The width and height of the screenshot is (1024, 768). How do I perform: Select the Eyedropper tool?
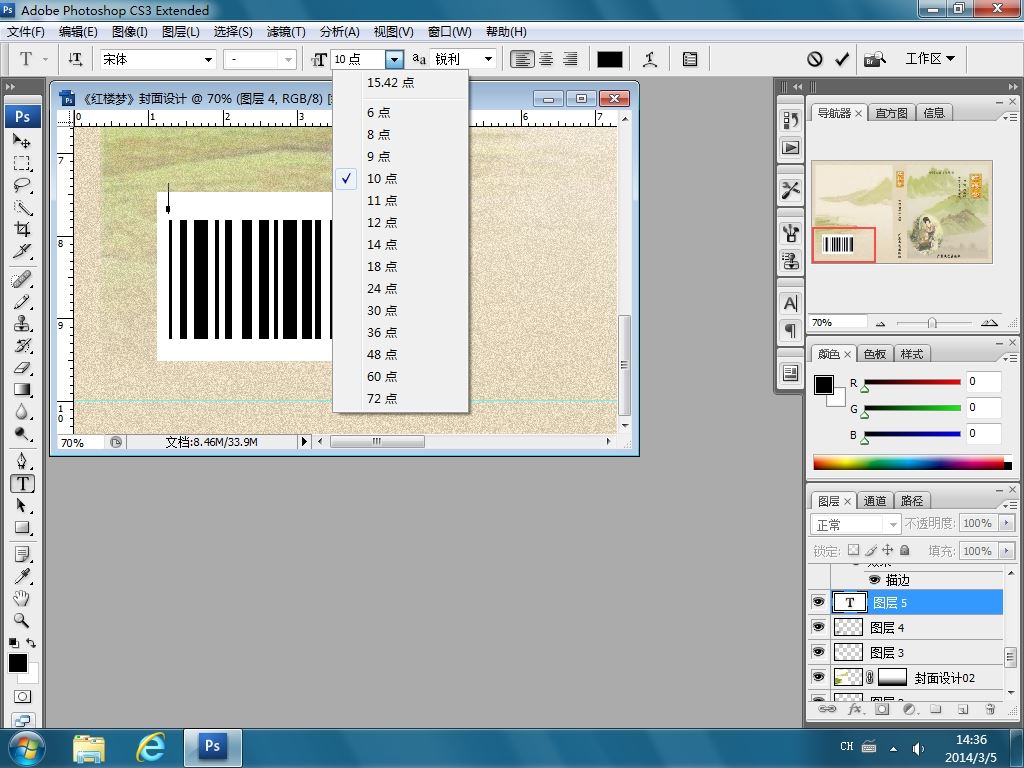[22, 577]
